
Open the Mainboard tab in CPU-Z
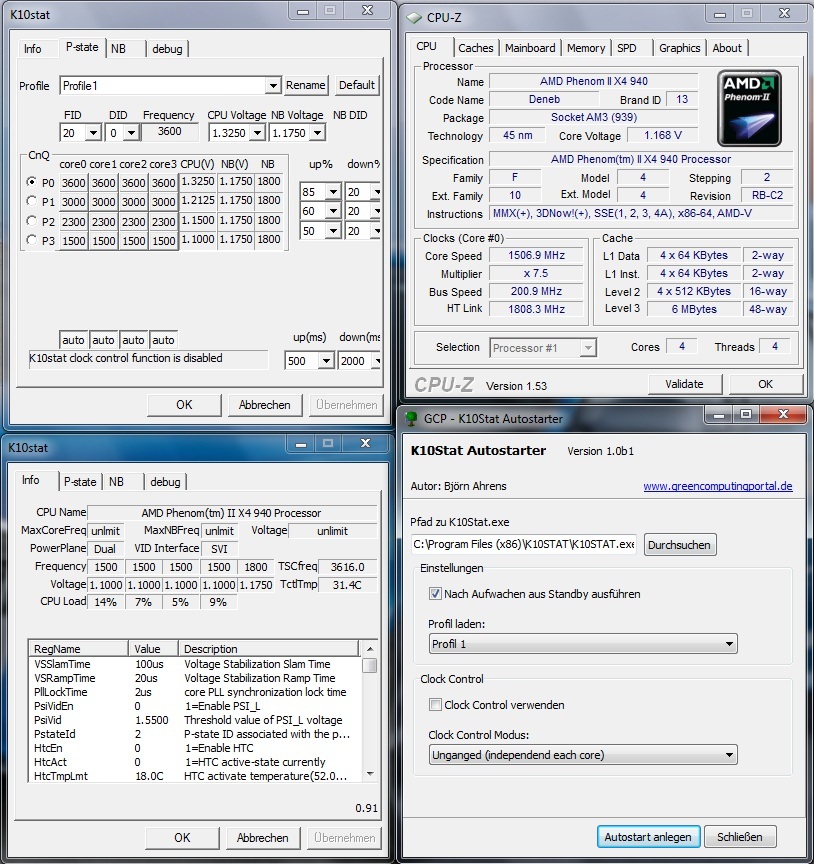pyautogui.click(x=530, y=48)
